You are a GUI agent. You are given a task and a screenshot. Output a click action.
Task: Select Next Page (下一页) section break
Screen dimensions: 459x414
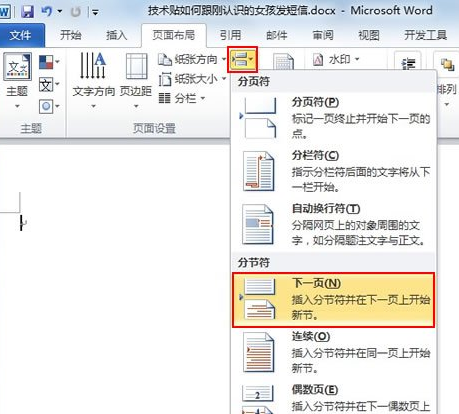(333, 300)
